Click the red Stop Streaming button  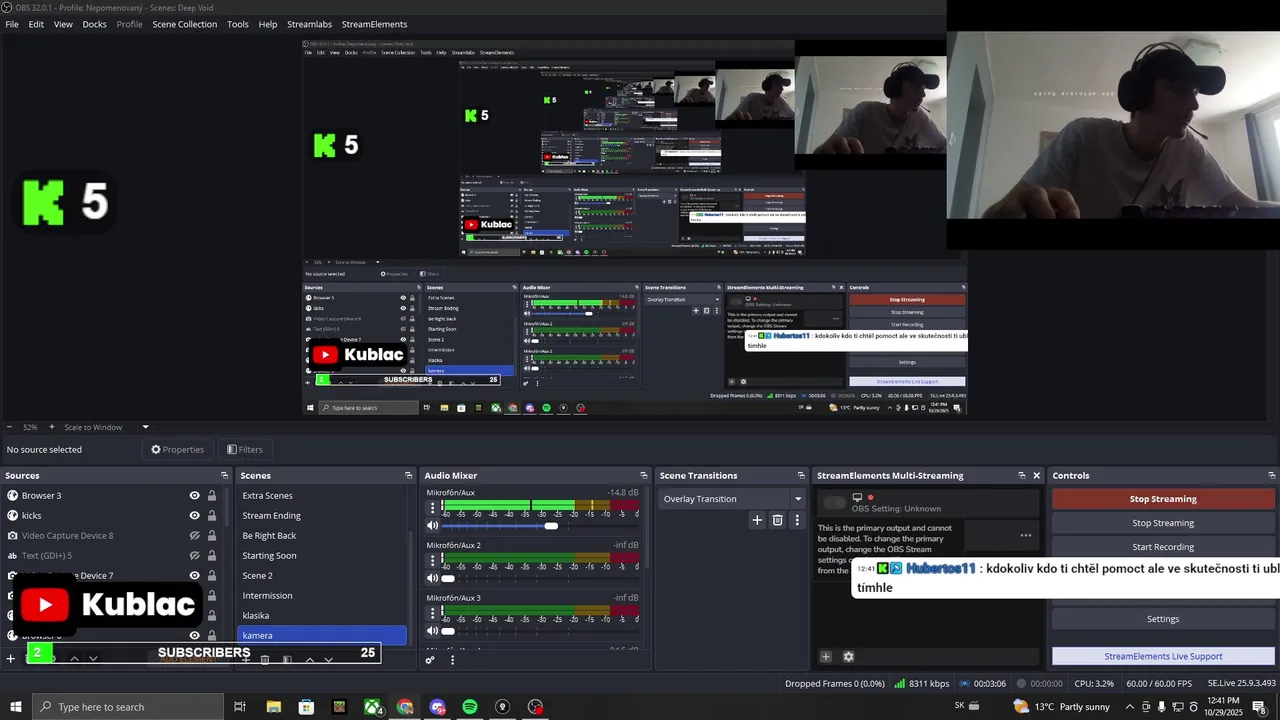[1163, 499]
